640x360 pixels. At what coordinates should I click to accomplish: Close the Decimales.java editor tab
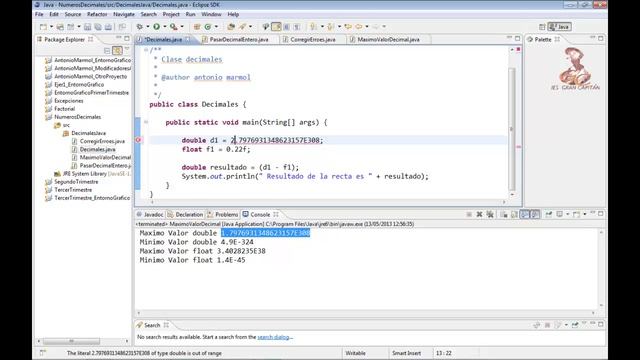point(188,40)
